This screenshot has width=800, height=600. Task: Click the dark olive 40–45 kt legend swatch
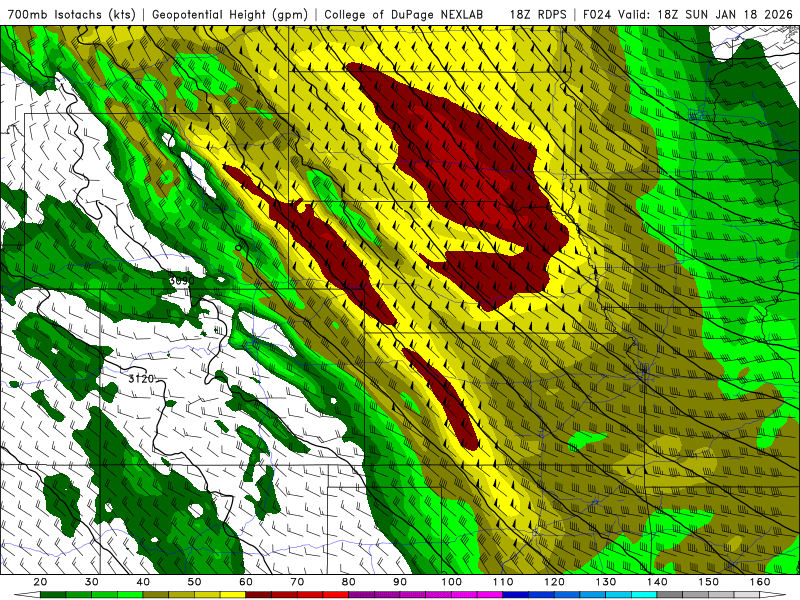coord(156,595)
